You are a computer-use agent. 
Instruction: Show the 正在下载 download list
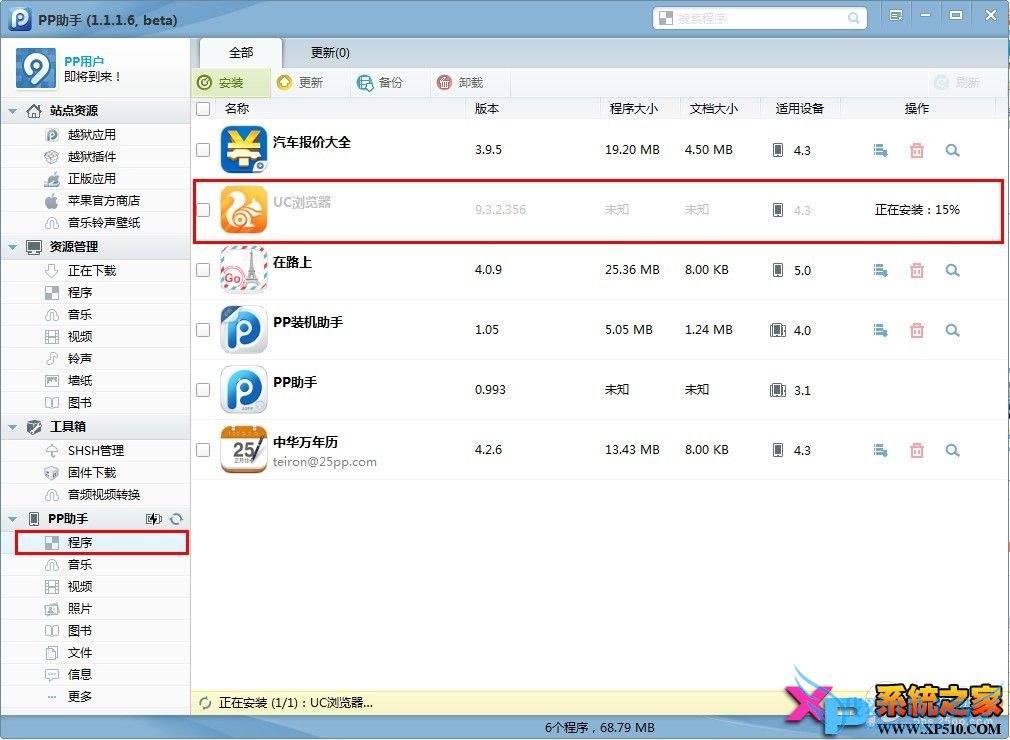coord(91,270)
